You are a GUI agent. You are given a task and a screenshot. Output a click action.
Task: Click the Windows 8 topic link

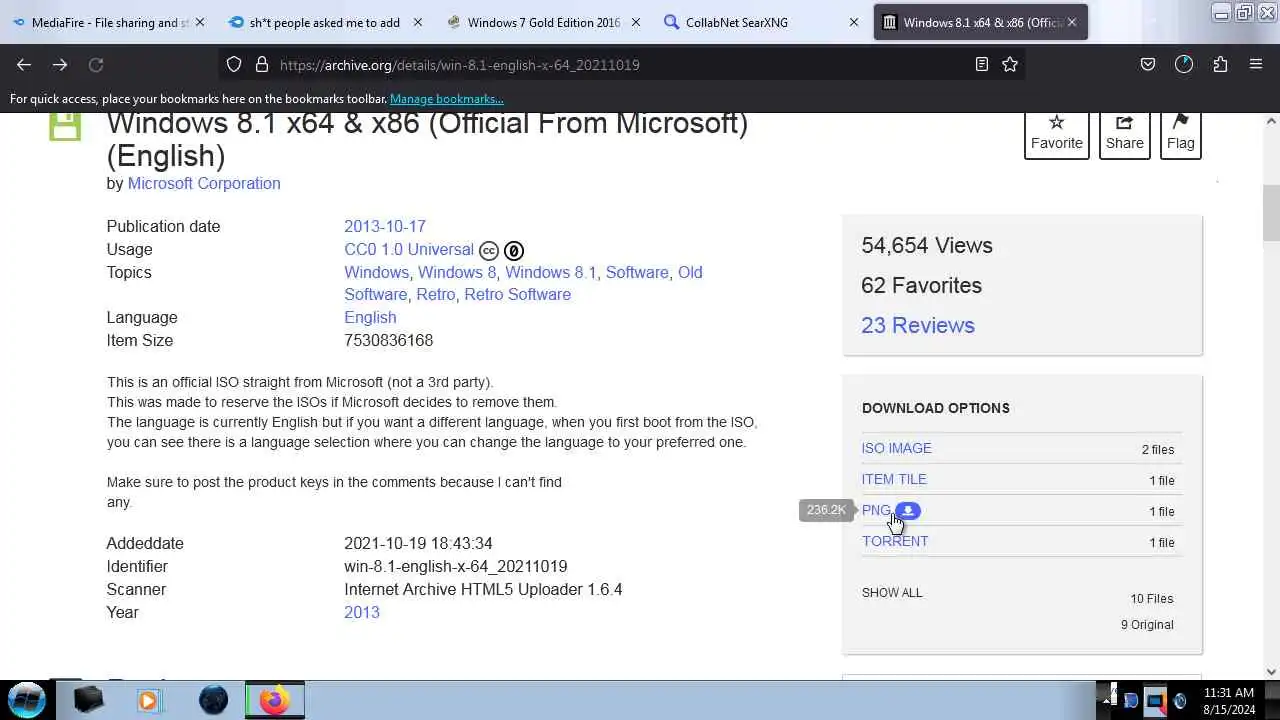(x=456, y=272)
